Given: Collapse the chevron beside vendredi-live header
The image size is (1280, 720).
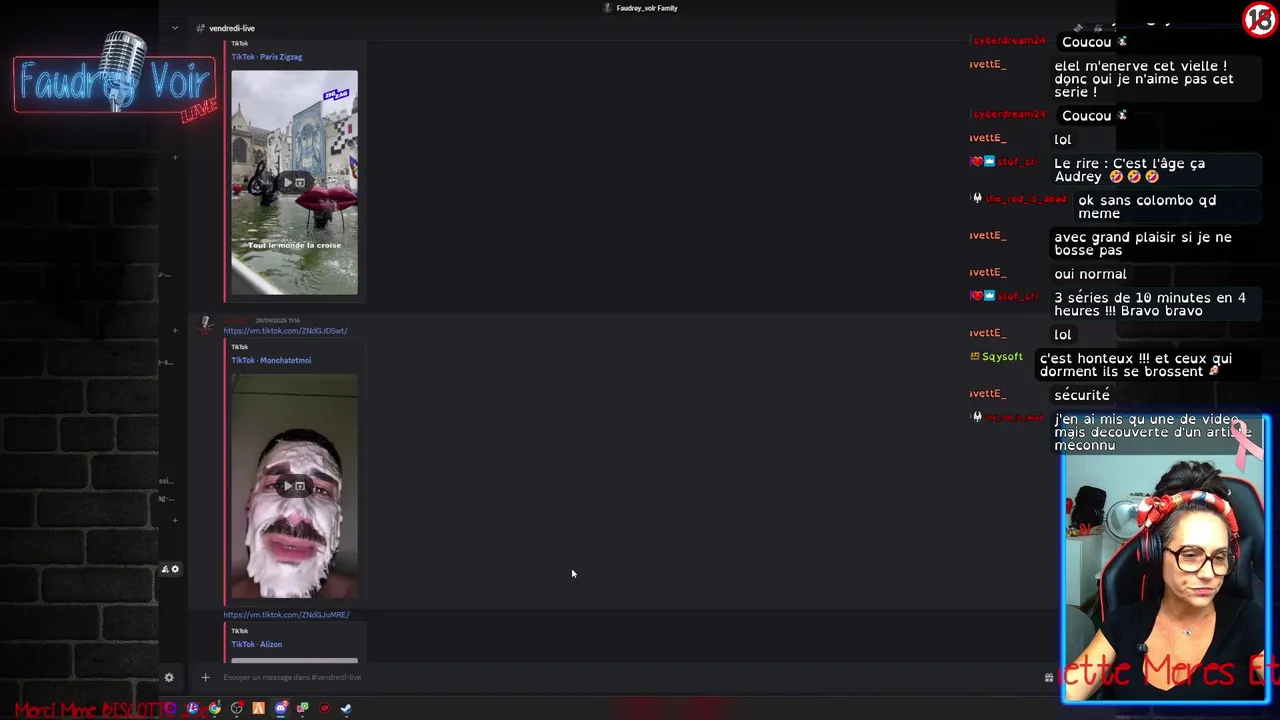Looking at the screenshot, I should click(x=175, y=28).
